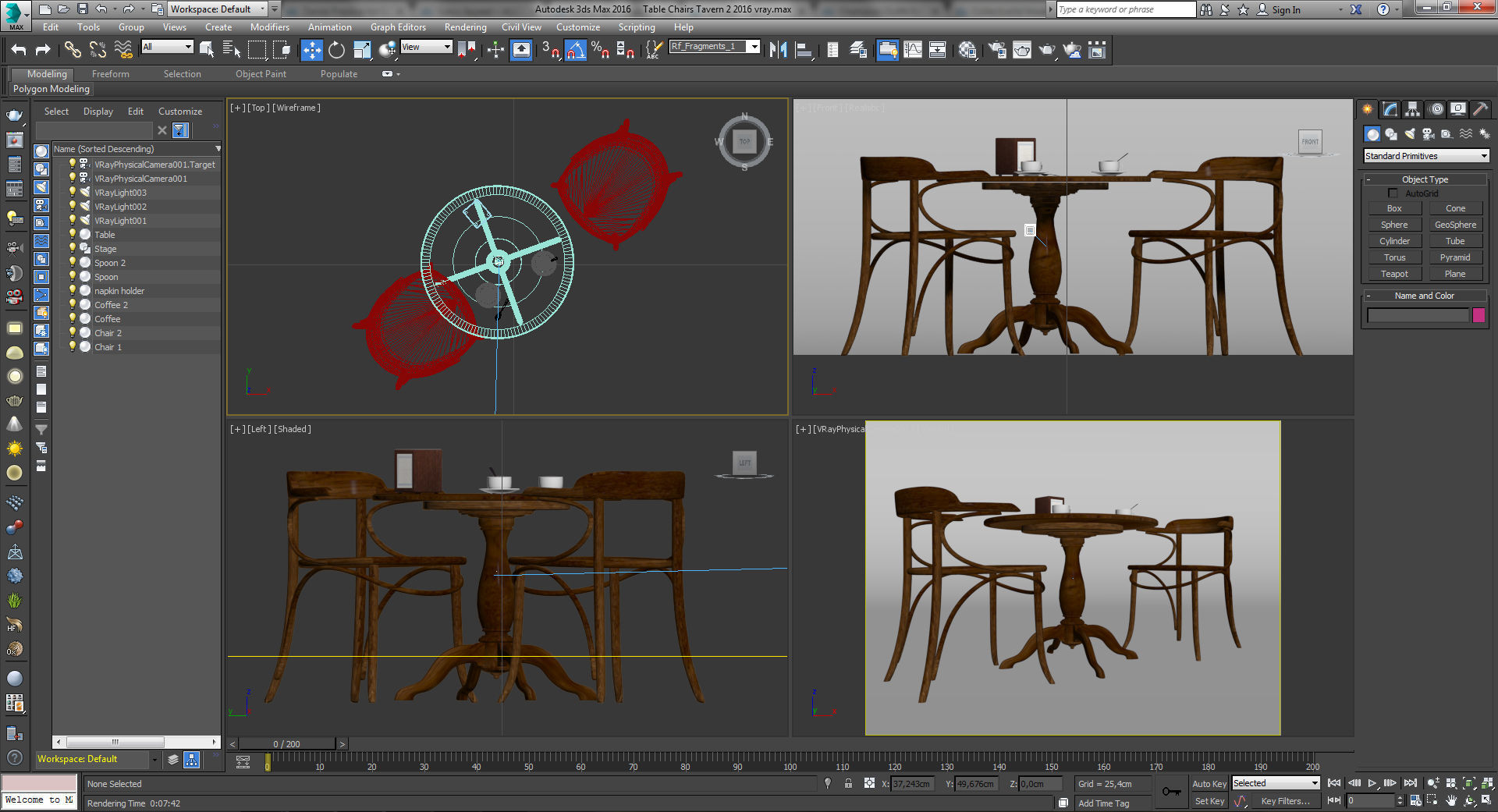Choose the Select Object tool
Screen dimensions: 1498x812
point(207,50)
